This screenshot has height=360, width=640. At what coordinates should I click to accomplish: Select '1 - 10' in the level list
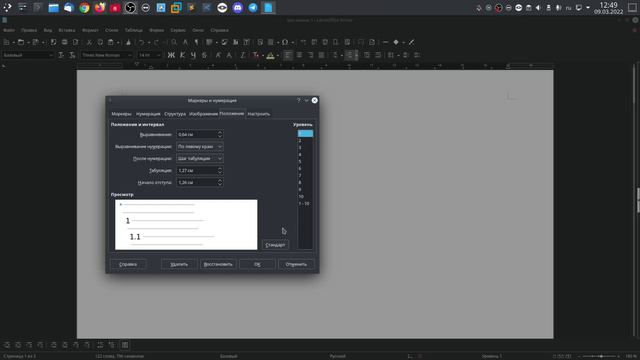pos(305,204)
